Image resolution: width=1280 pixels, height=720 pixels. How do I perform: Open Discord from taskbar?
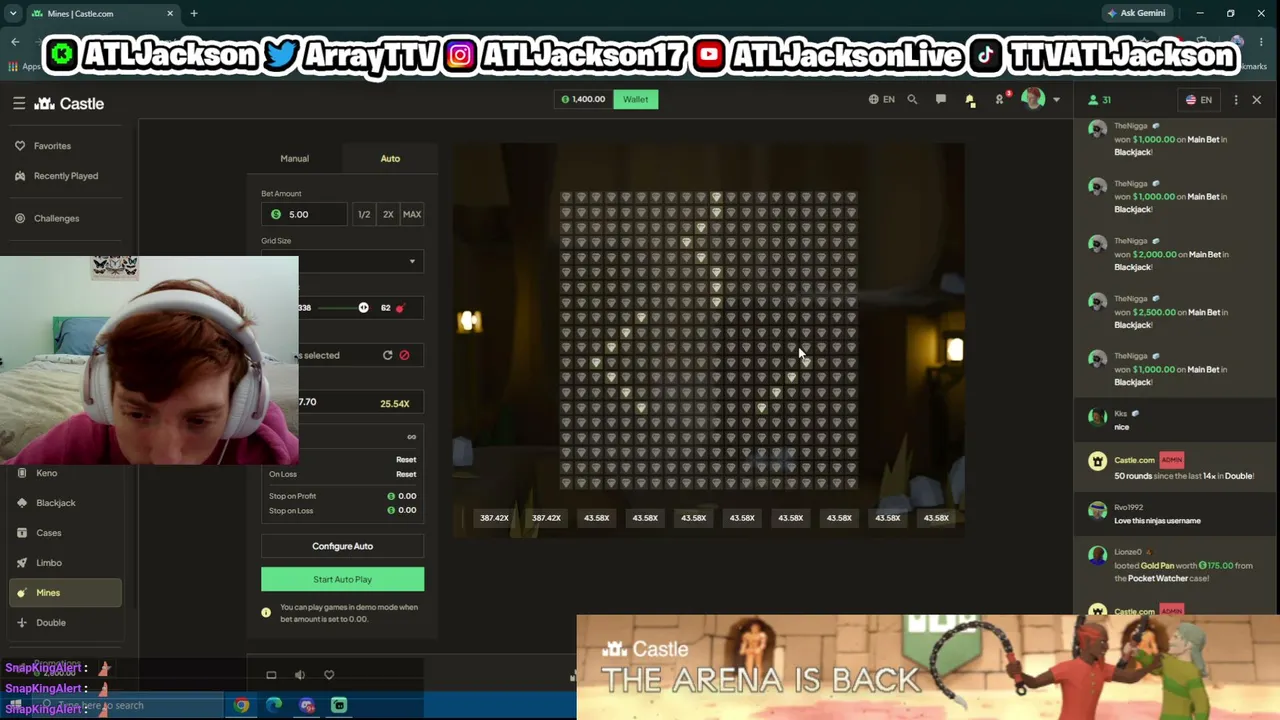pos(307,705)
